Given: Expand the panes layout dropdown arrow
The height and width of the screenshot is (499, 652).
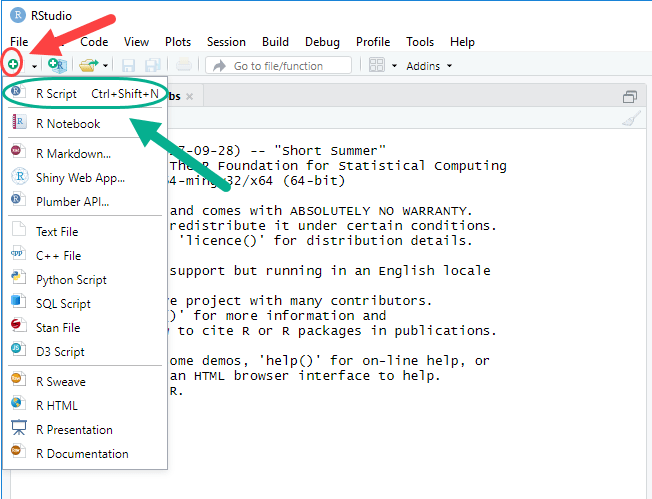Looking at the screenshot, I should (394, 66).
